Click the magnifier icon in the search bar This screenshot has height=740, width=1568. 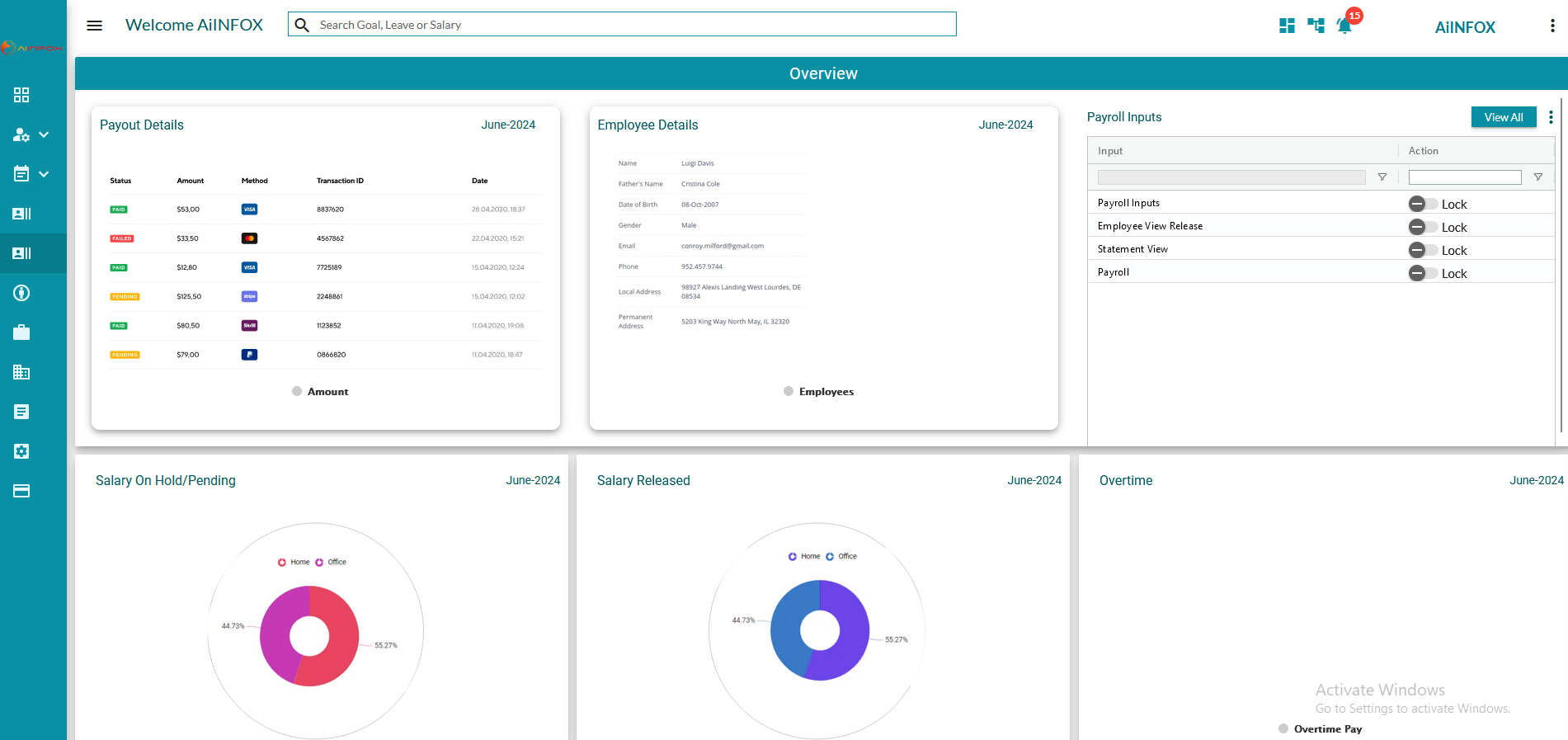tap(303, 25)
